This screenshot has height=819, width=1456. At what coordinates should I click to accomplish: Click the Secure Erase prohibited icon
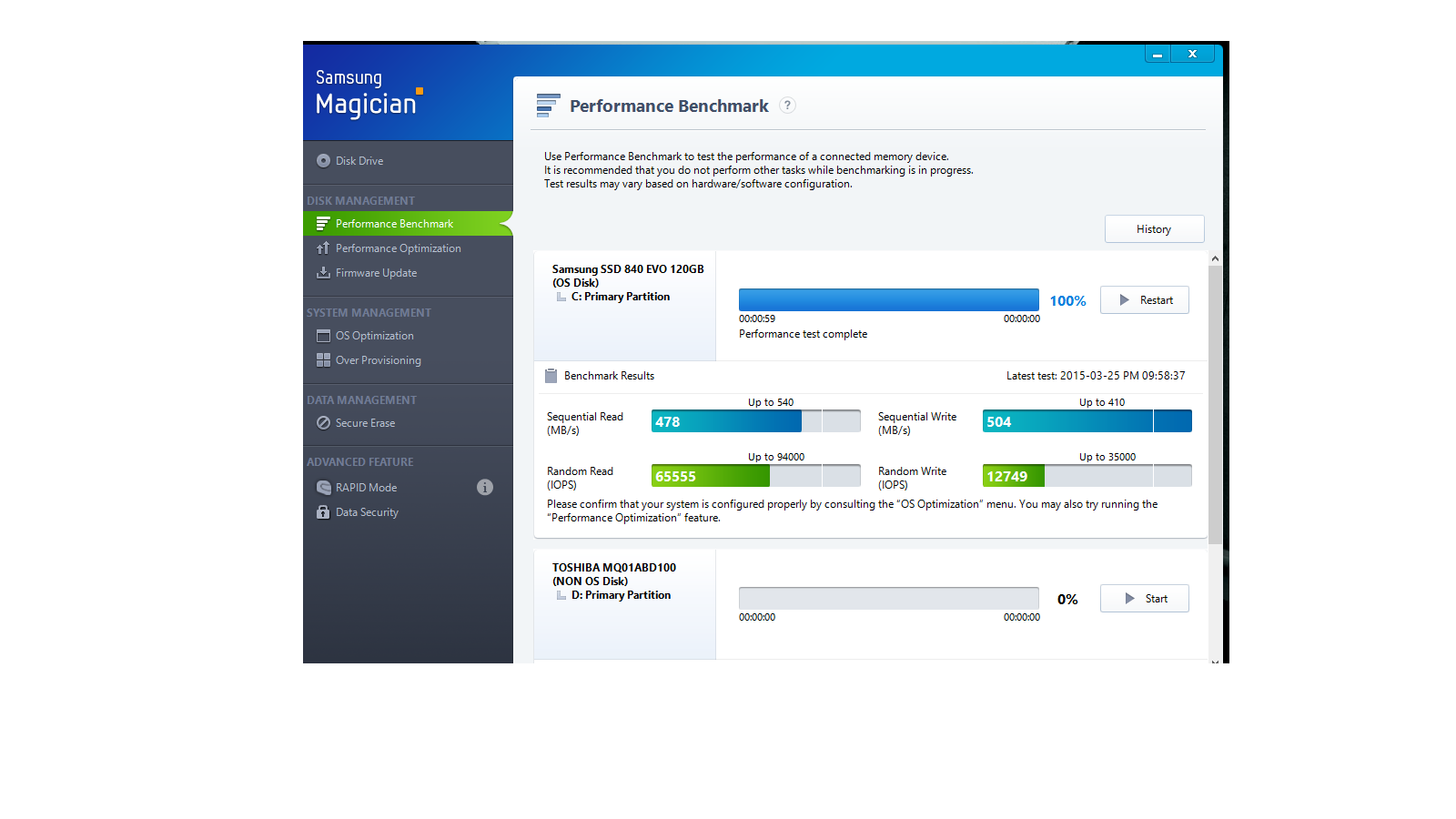coord(323,423)
